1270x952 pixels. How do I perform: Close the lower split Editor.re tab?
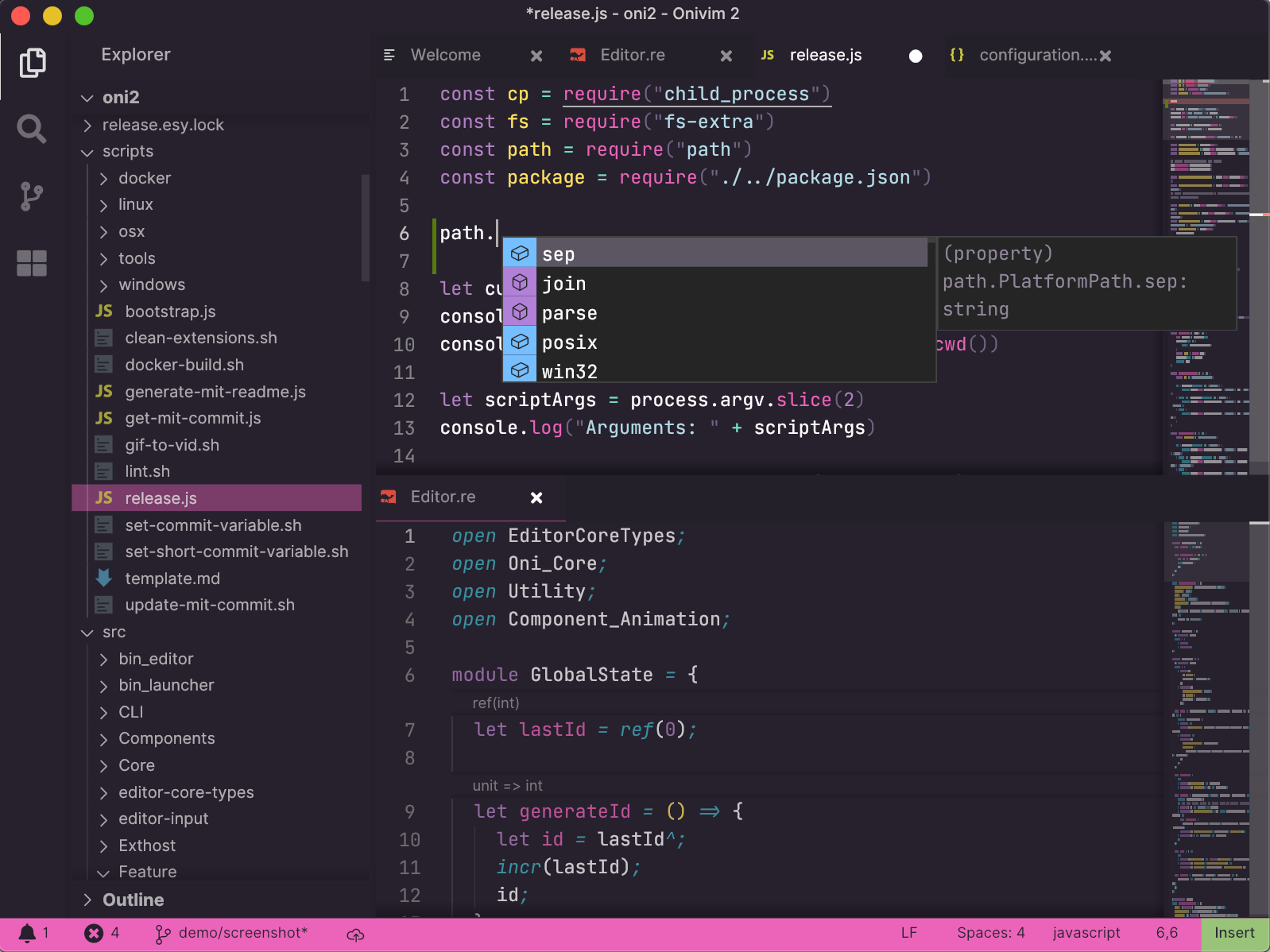pos(536,497)
